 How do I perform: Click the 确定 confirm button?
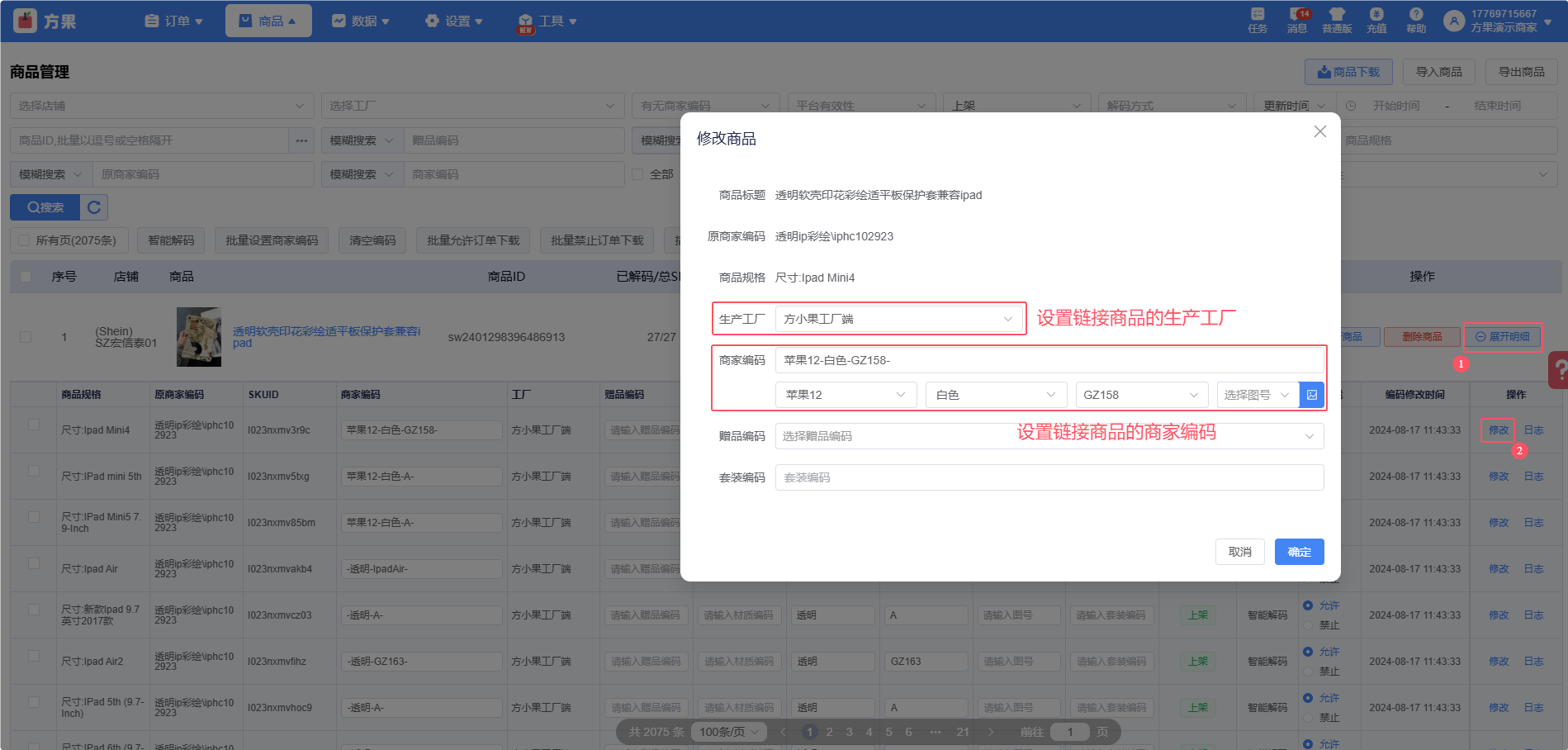[1299, 552]
